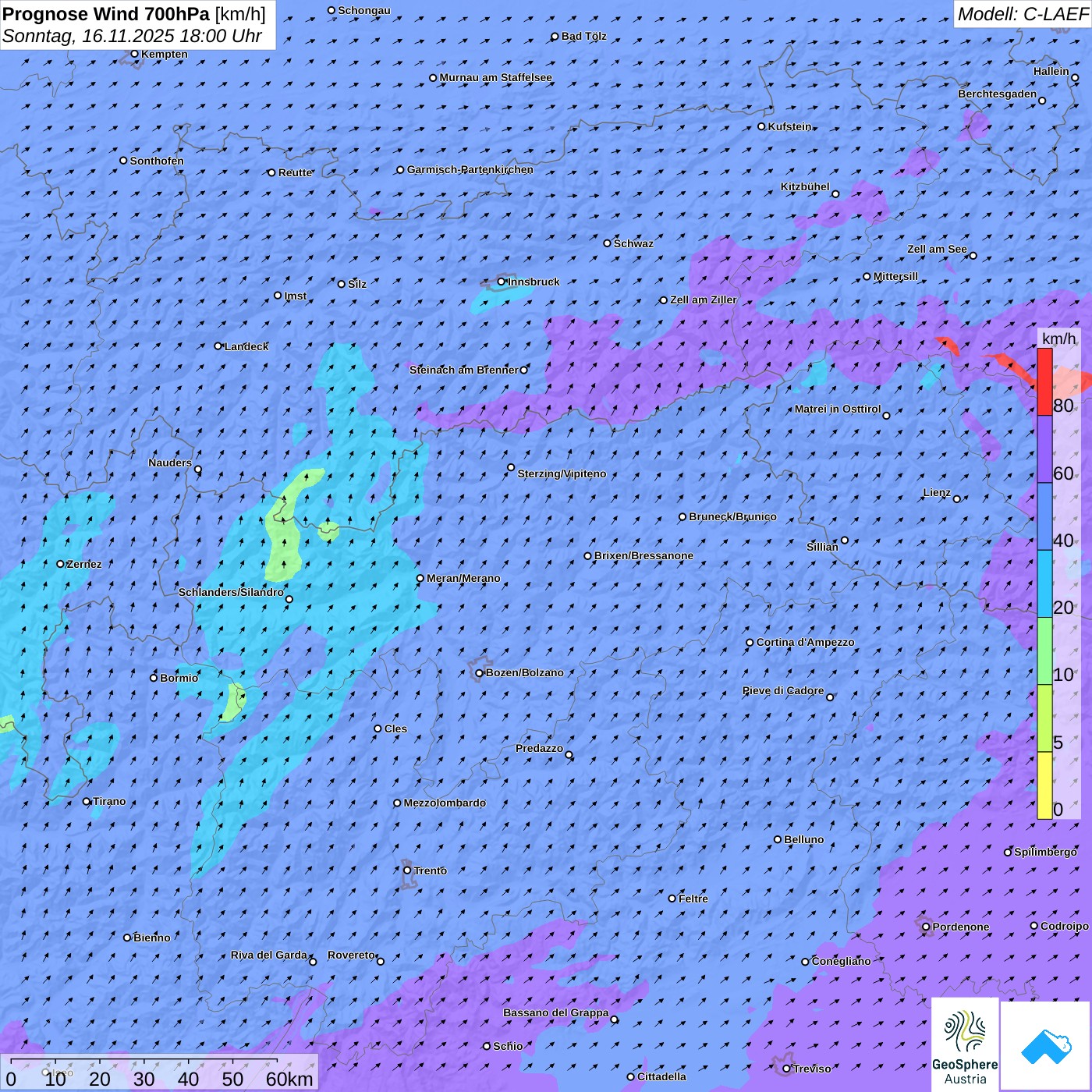Click the forecast date "Sonntag, 16.11.2025 18:00 Uhr"
This screenshot has height=1092, width=1092.
[x=132, y=36]
